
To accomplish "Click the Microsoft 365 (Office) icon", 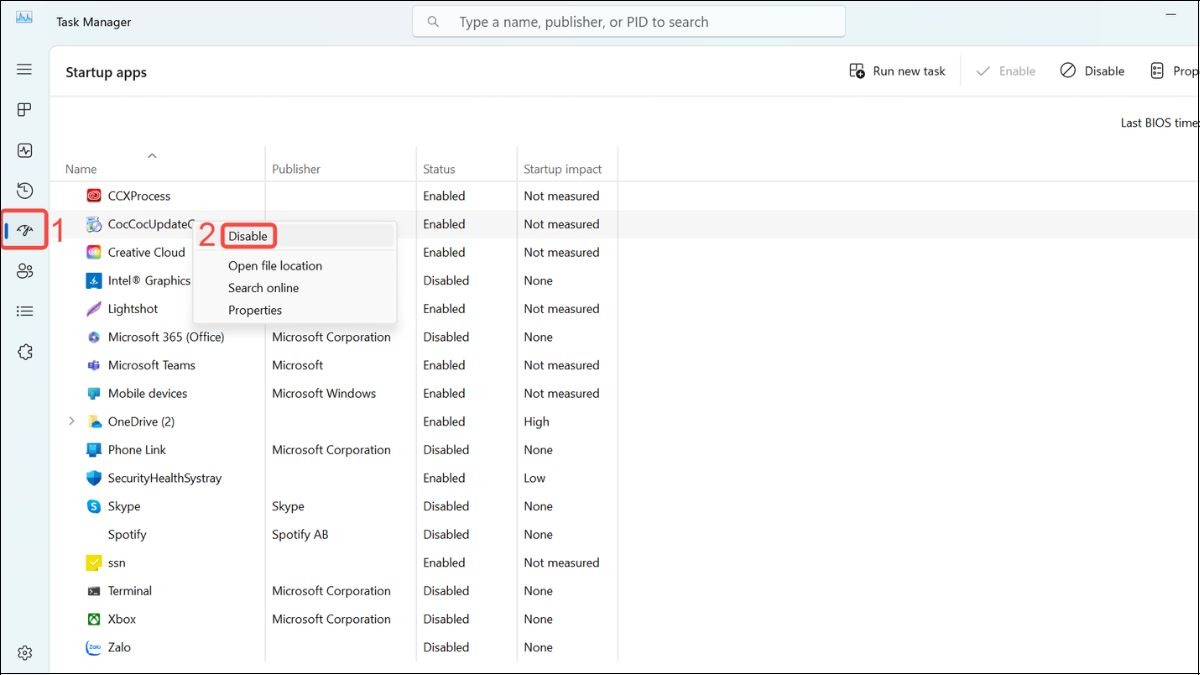I will [x=94, y=337].
